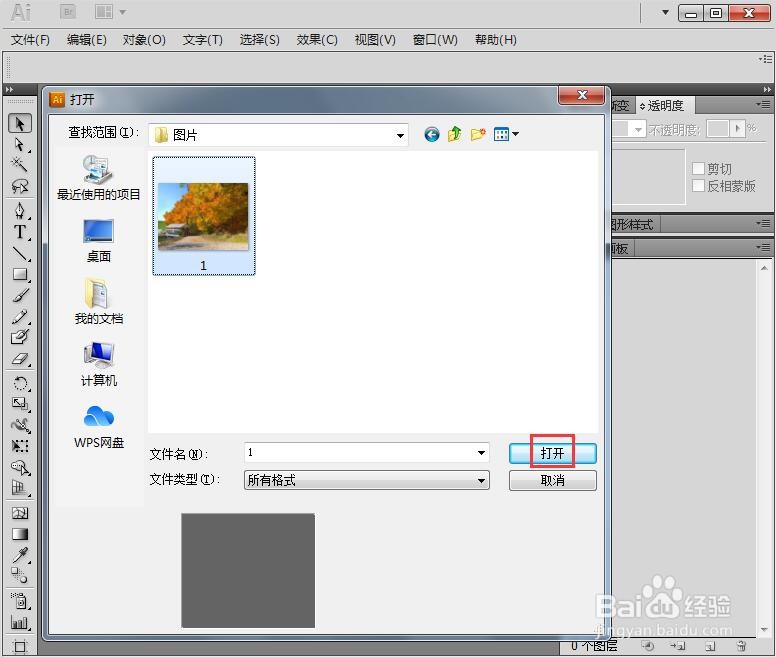This screenshot has height=658, width=776.
Task: Click the 打开 button
Action: pos(552,453)
